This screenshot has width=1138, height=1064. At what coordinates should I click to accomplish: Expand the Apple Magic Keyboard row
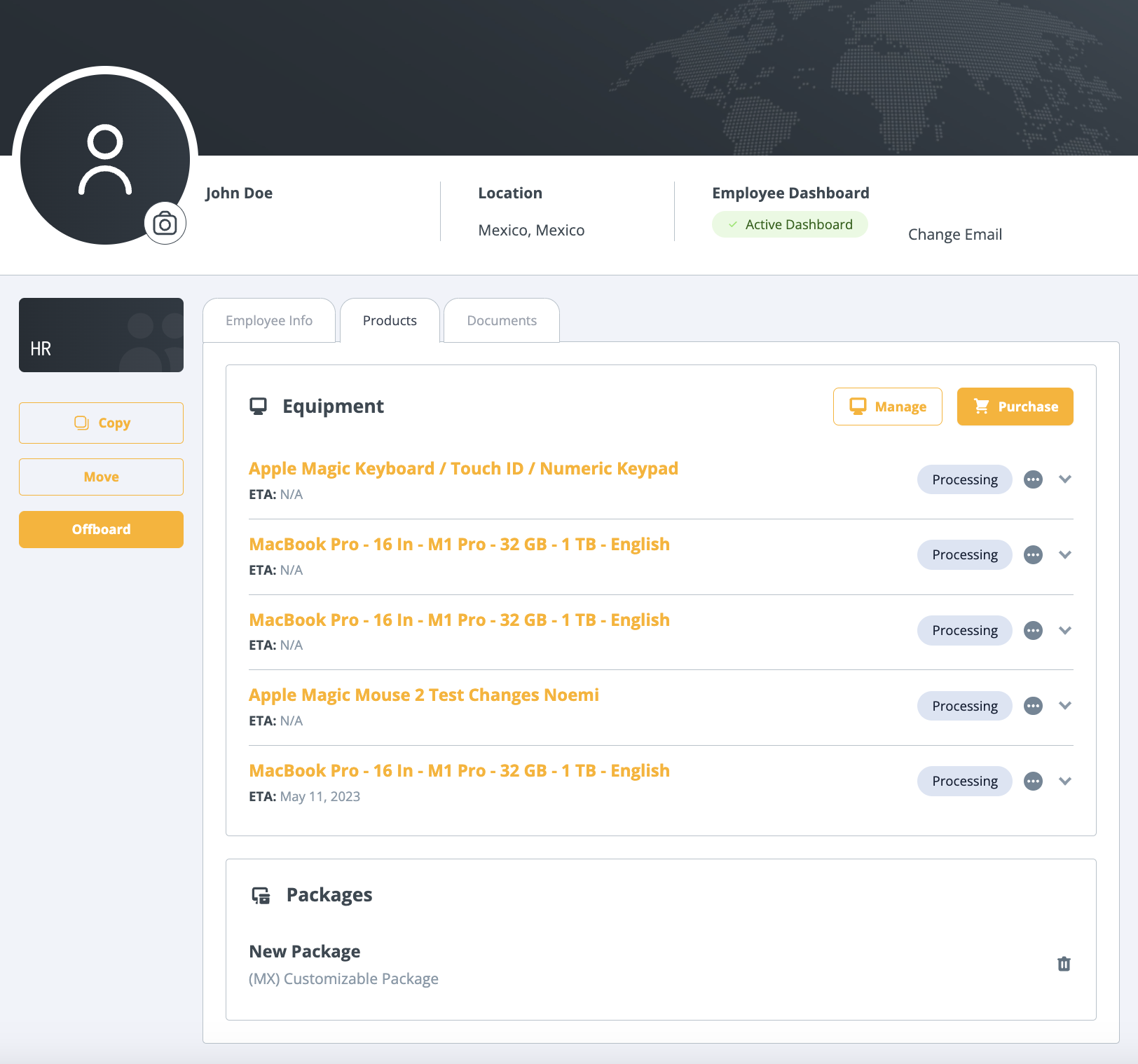tap(1065, 479)
